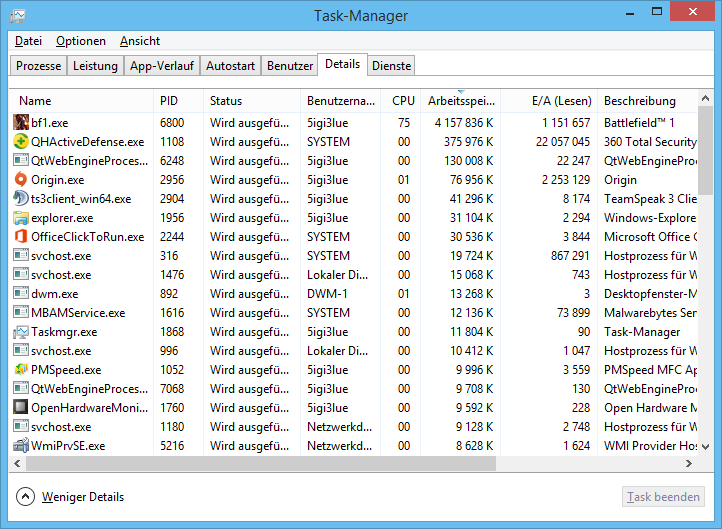
Task: Click the MBAMService.exe Malwarebytes icon
Action: pyautogui.click(x=21, y=313)
